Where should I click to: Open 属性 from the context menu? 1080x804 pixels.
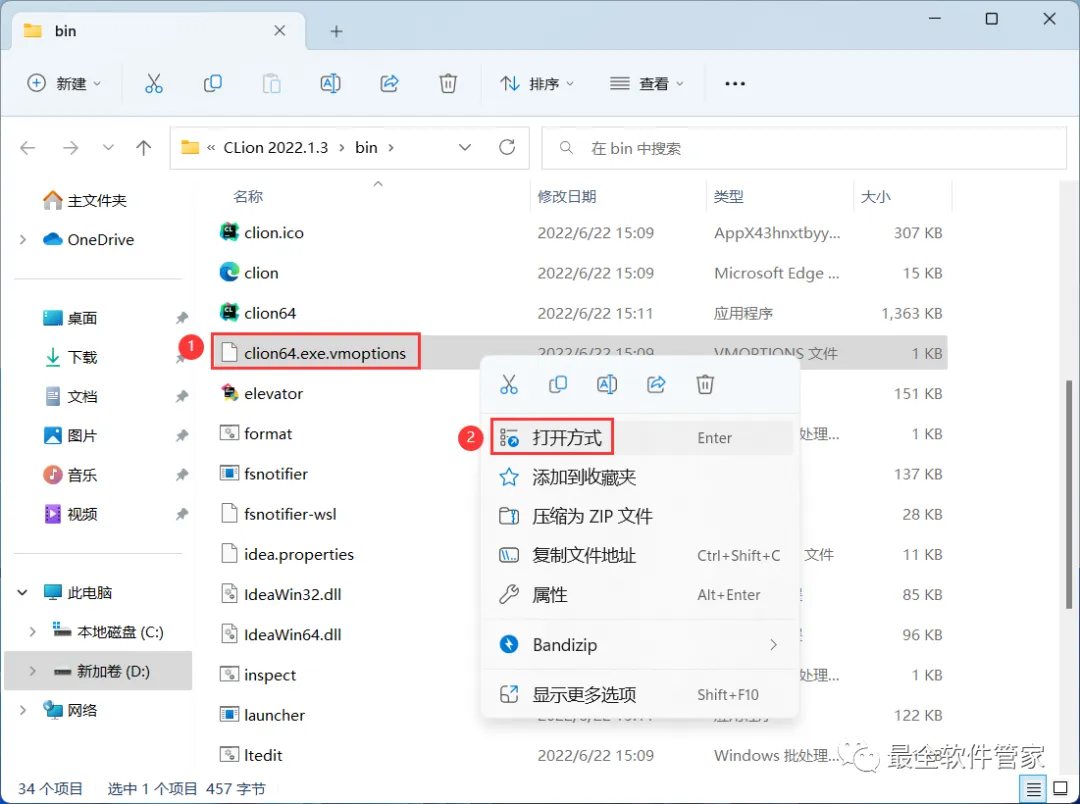(x=641, y=595)
